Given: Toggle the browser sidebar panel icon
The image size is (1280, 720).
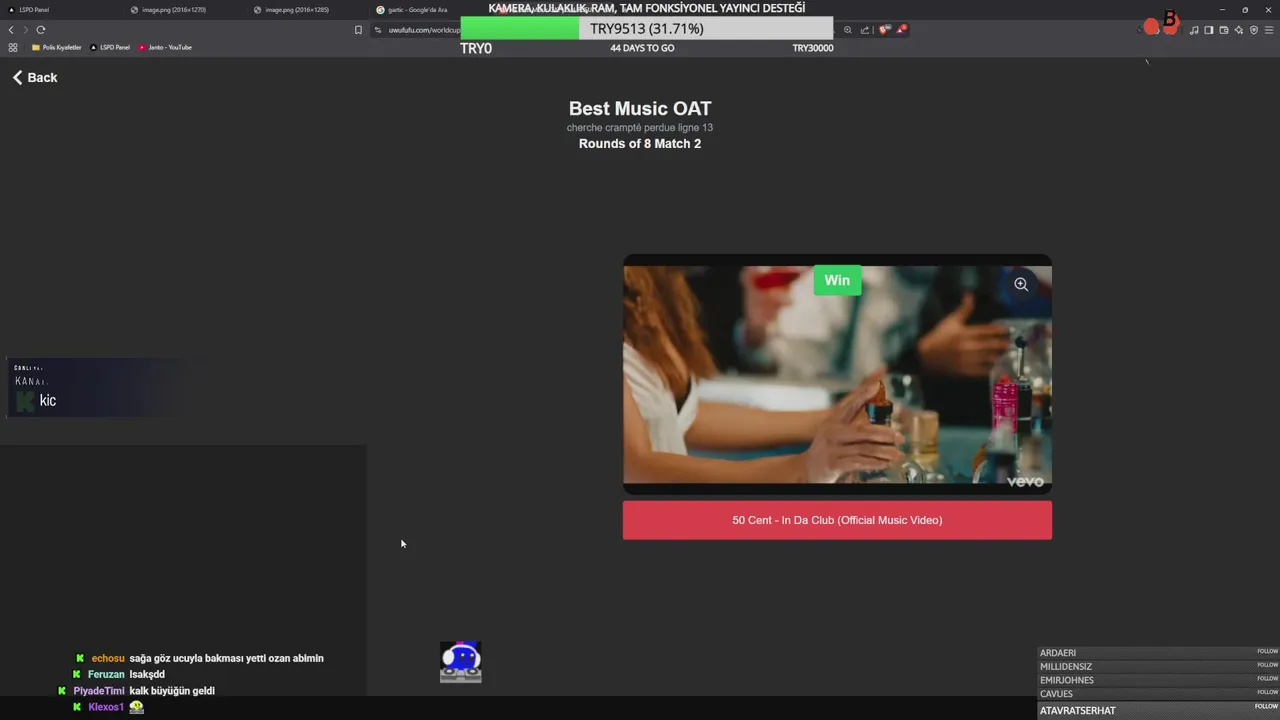Looking at the screenshot, I should 1209,30.
